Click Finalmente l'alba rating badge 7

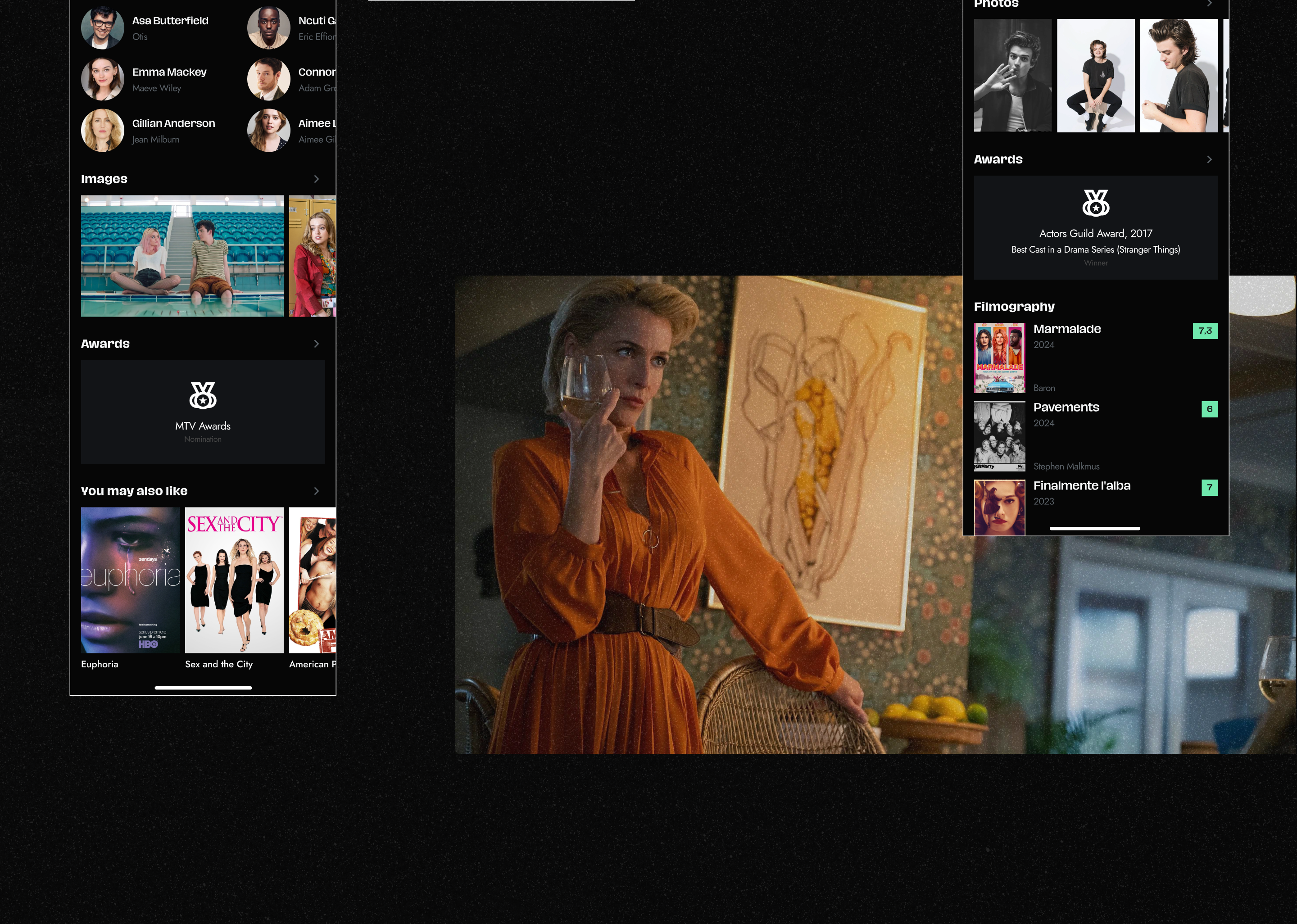point(1209,488)
